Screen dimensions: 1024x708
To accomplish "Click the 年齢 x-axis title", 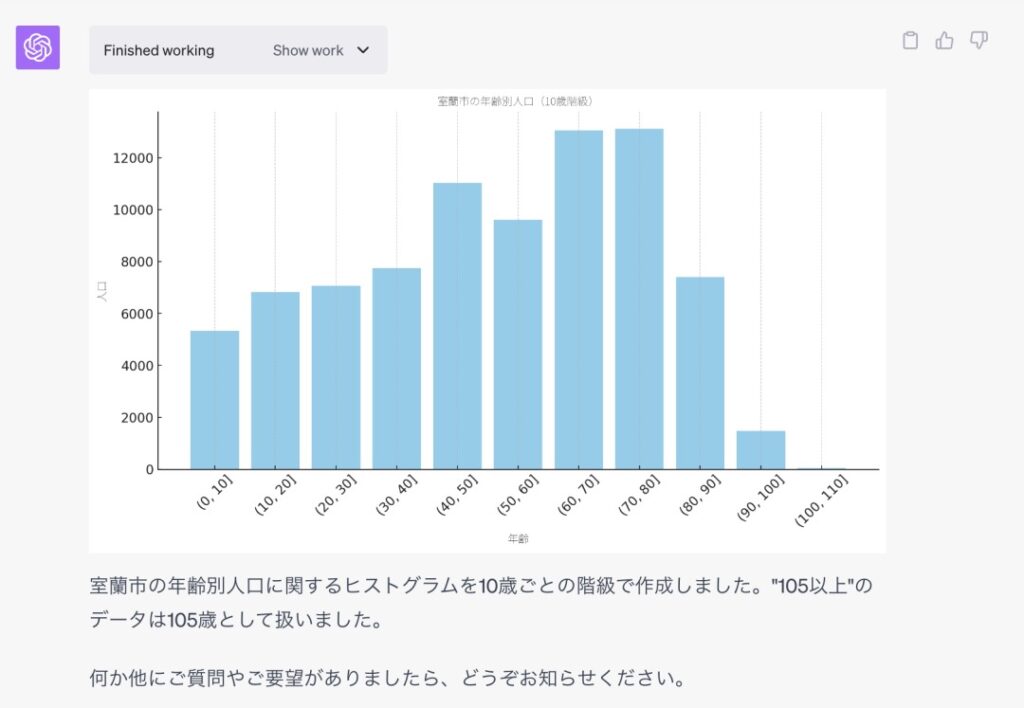I will (518, 538).
